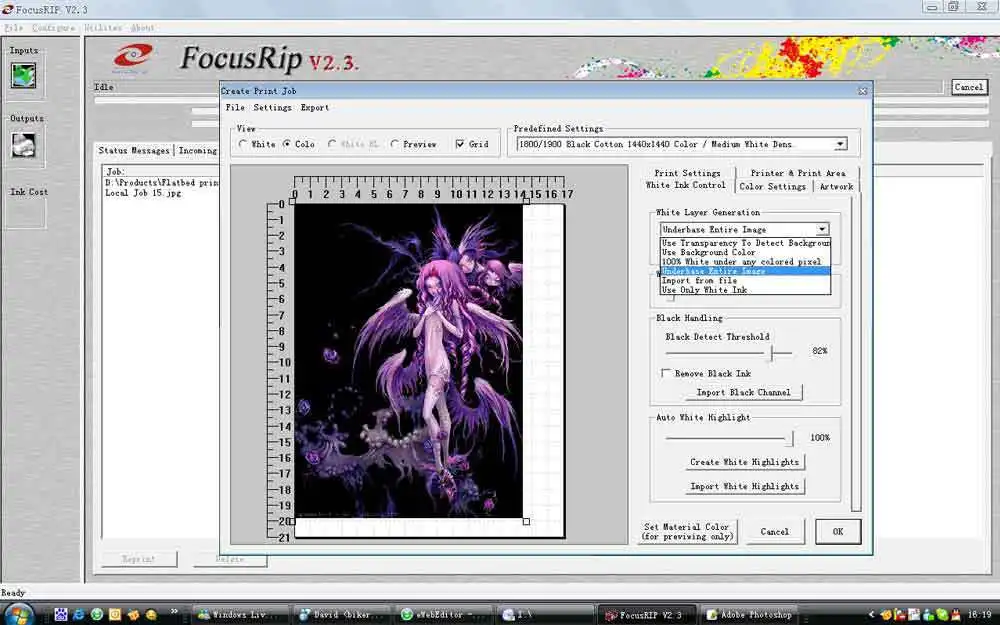Click the artwork preview image on canvas

[x=408, y=360]
